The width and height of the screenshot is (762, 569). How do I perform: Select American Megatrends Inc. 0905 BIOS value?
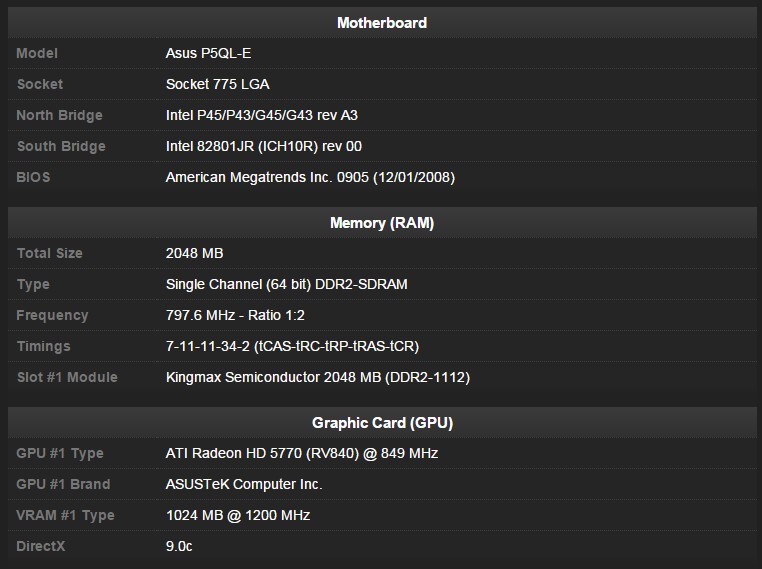coord(311,177)
